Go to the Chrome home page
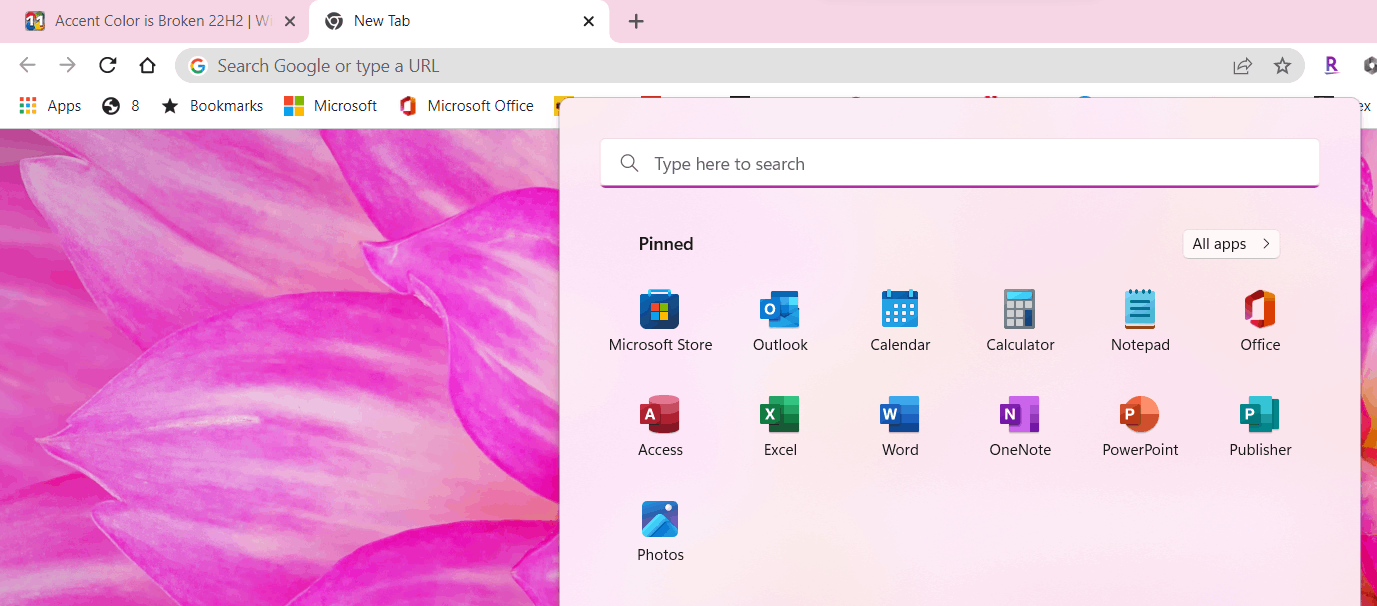Screen dimensions: 1377x606 pos(147,65)
